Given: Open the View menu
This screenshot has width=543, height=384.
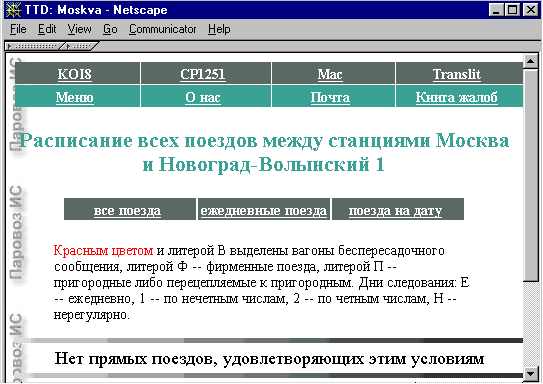Looking at the screenshot, I should pos(79,29).
